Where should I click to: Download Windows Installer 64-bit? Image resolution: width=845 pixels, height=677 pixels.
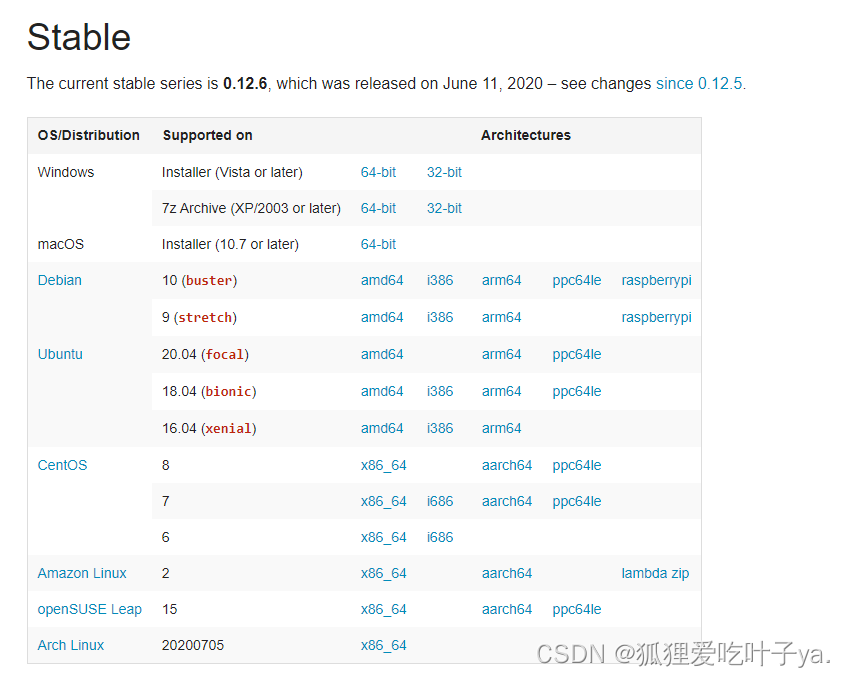pos(378,172)
